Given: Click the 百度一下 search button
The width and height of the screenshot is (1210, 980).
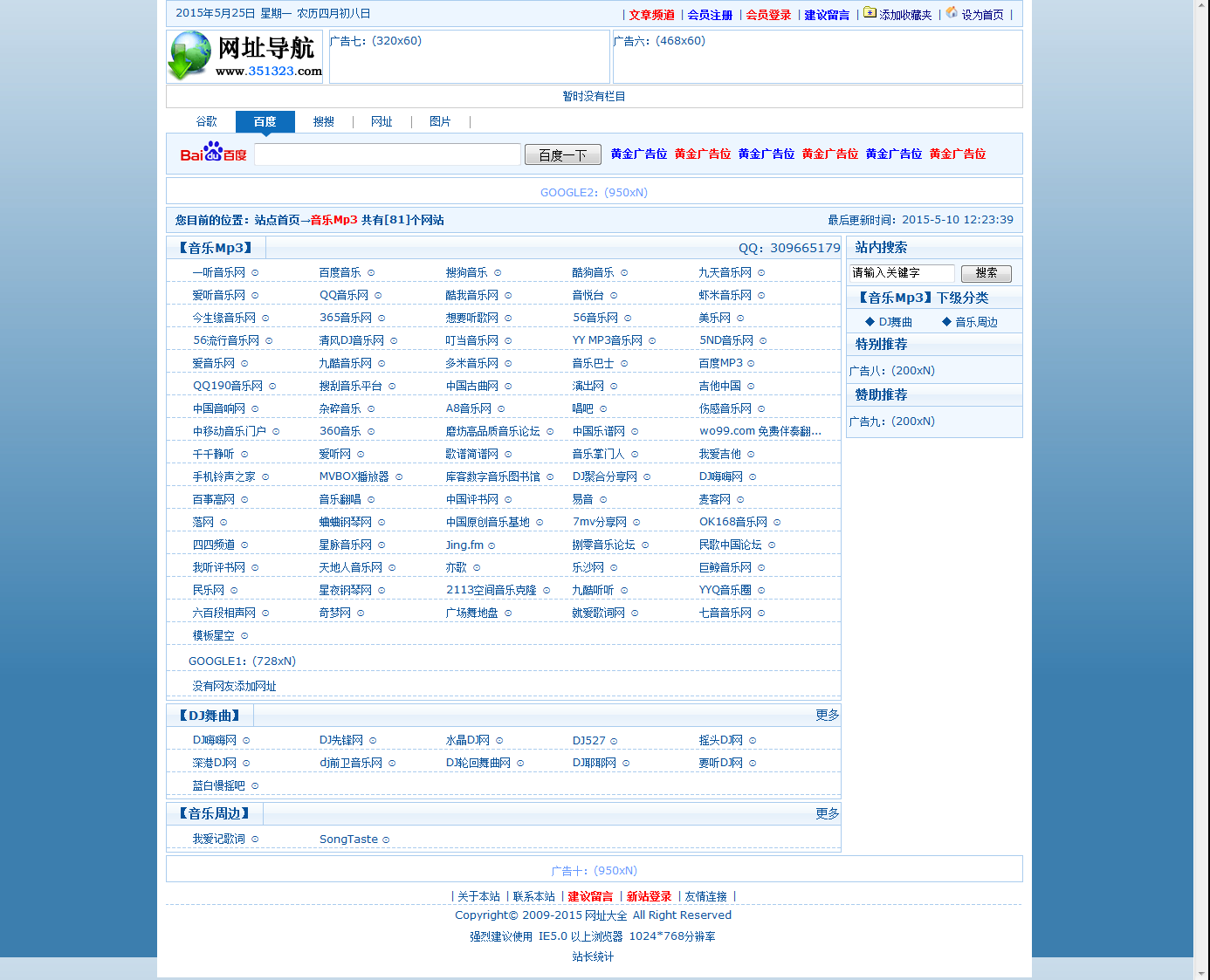Looking at the screenshot, I should tap(562, 154).
